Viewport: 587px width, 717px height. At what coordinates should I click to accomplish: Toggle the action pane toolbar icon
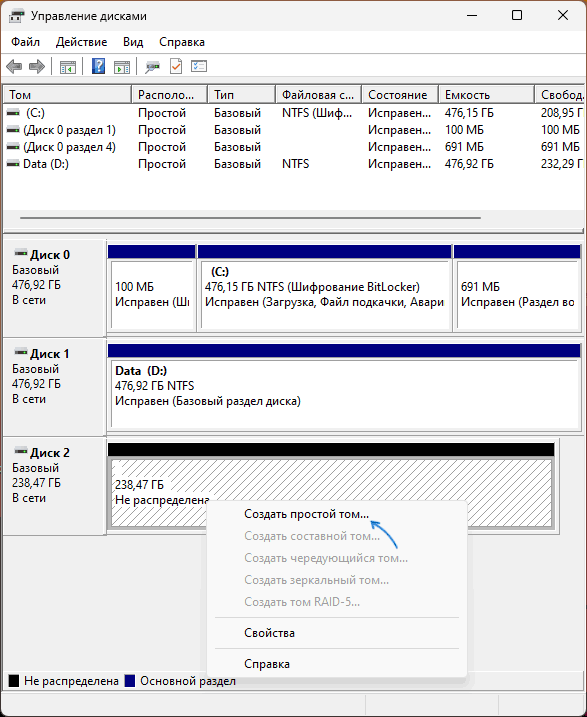pos(122,67)
